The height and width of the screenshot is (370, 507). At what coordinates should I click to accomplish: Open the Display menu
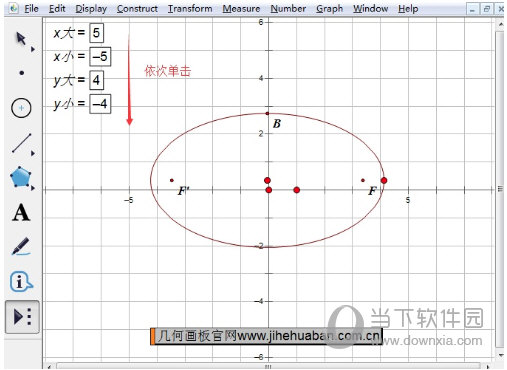click(x=91, y=8)
